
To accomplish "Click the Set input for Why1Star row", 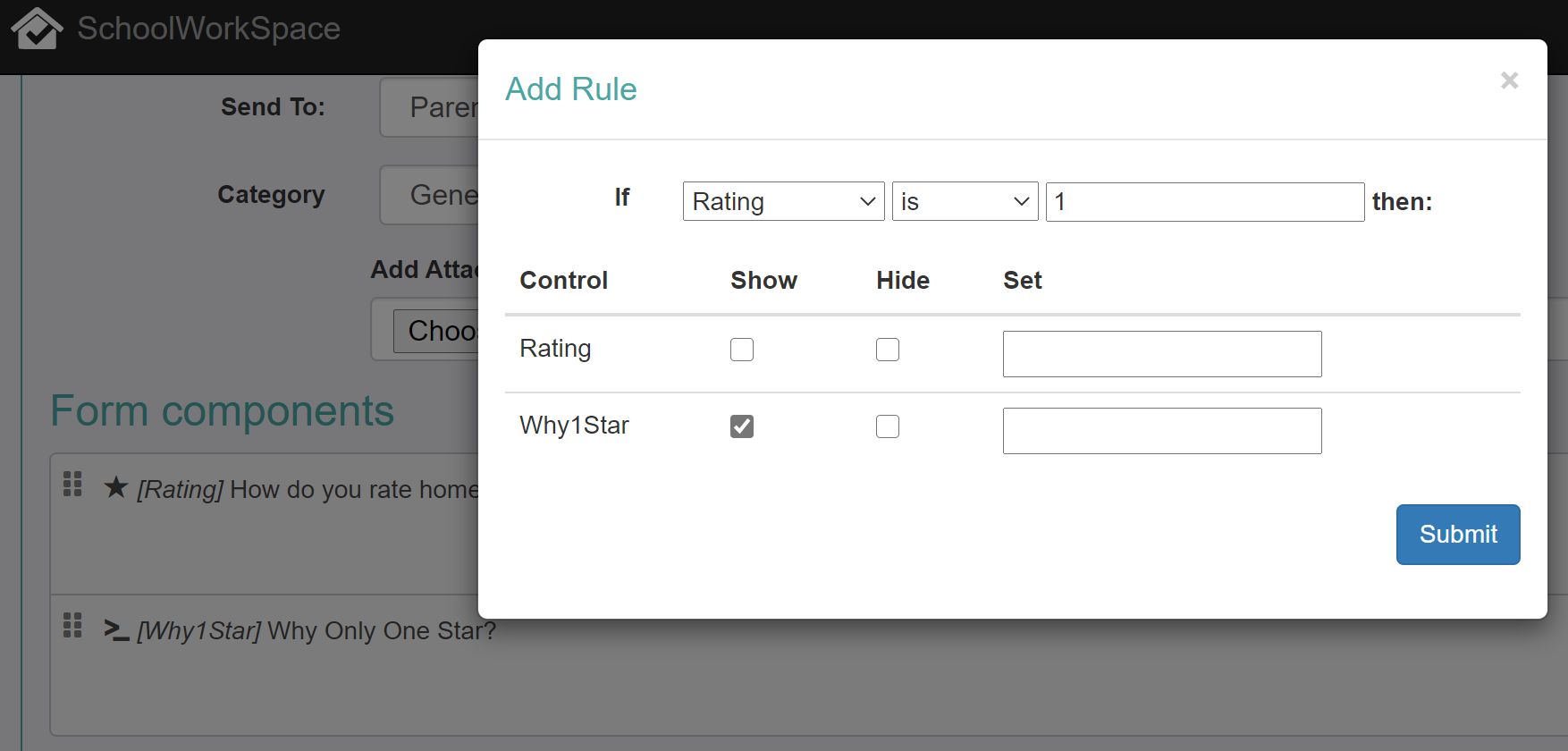I will click(1161, 431).
